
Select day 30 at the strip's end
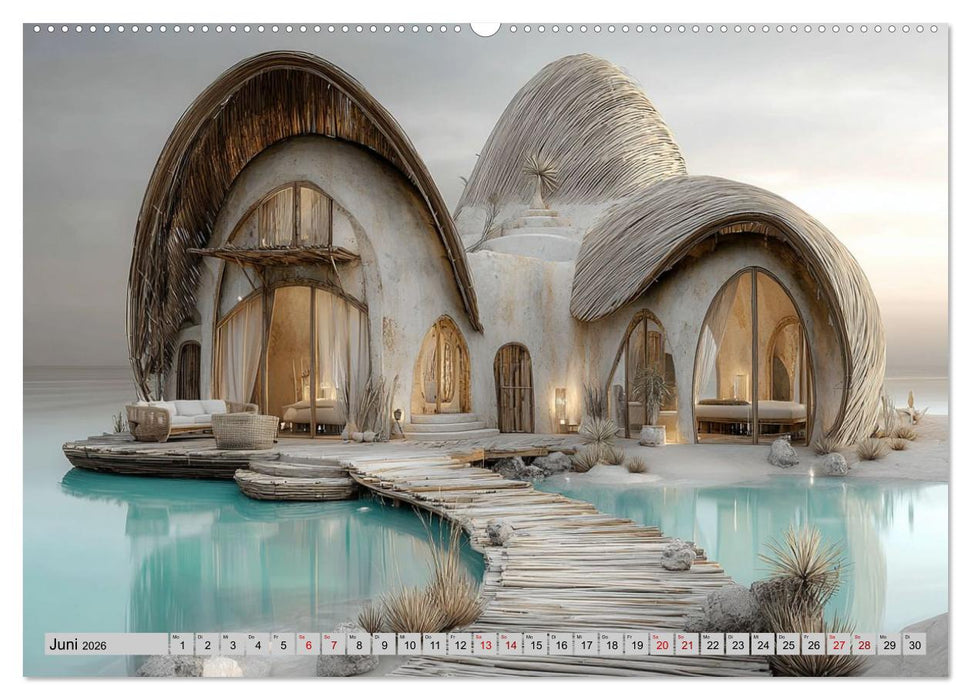point(913,645)
